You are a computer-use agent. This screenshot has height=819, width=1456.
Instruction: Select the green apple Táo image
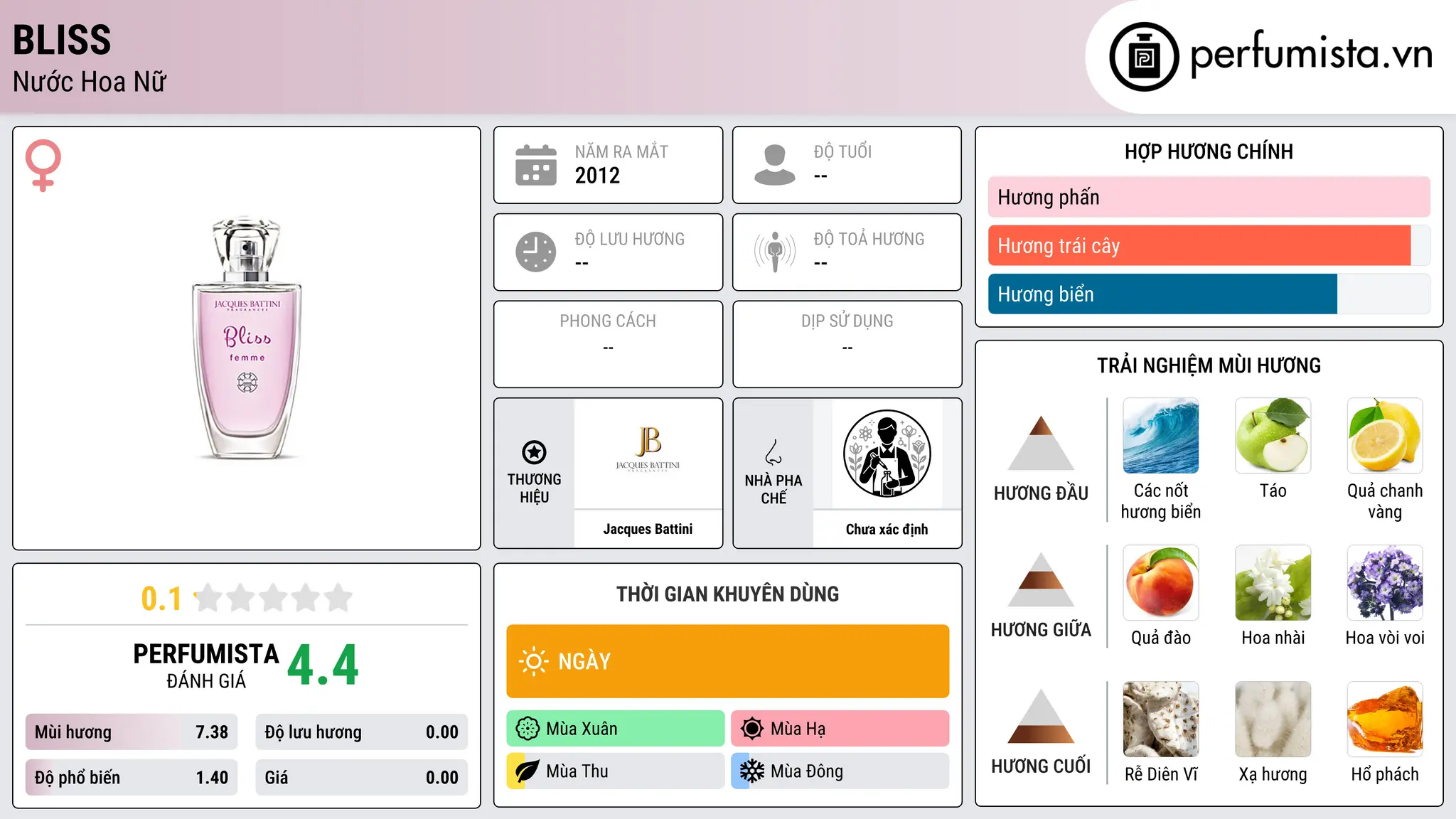pyautogui.click(x=1273, y=436)
